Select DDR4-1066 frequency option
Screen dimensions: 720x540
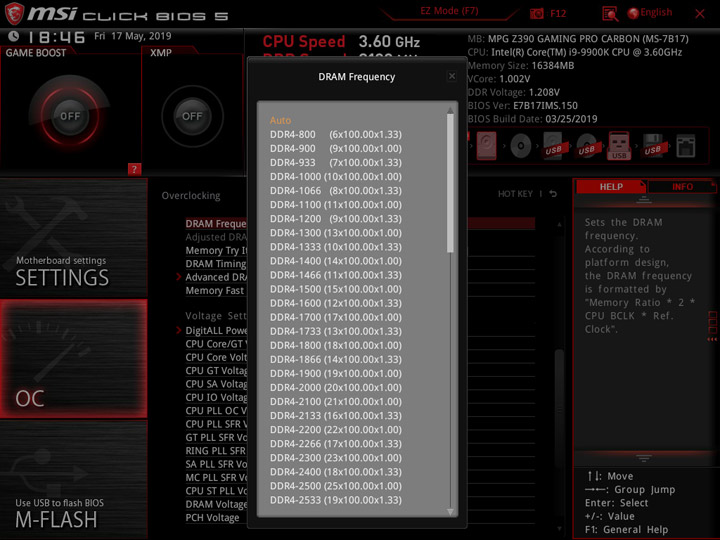[336, 191]
